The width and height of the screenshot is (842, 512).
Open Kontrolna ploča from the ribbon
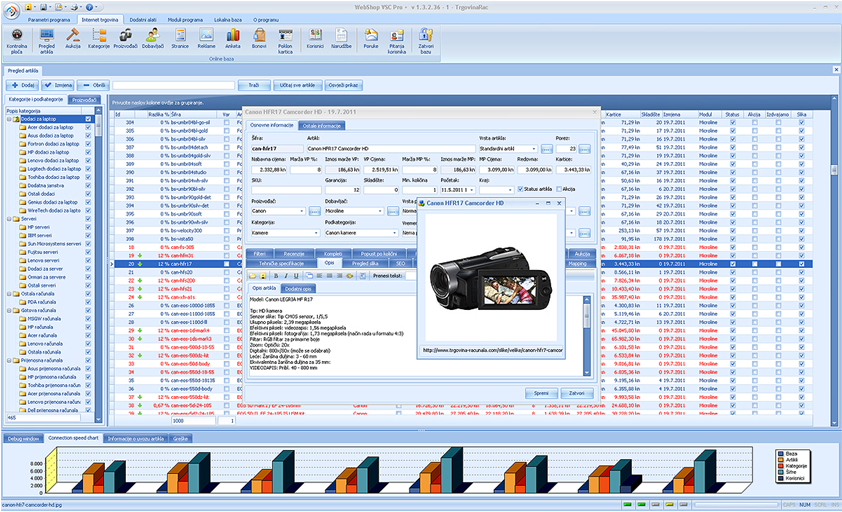(17, 41)
